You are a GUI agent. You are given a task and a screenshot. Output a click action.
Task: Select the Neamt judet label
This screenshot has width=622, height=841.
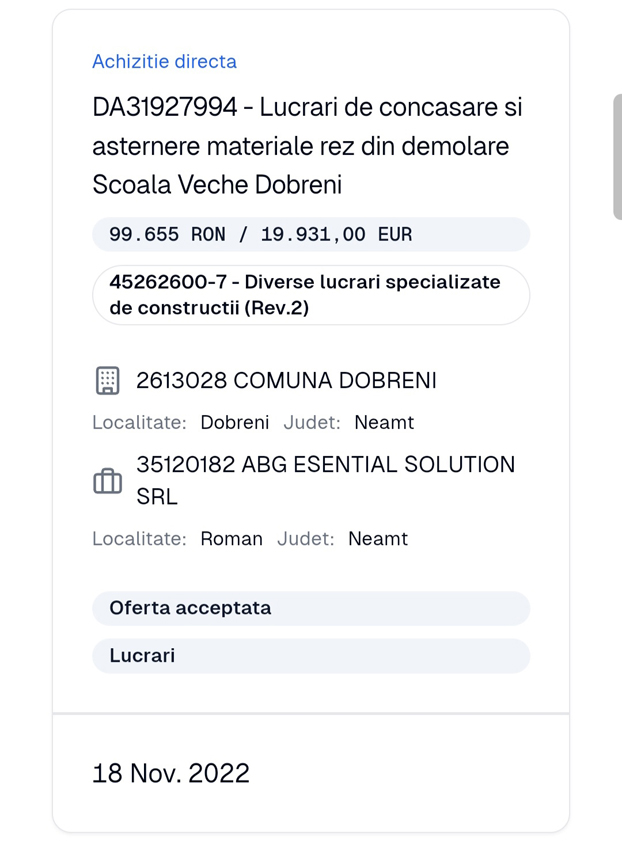coord(384,422)
